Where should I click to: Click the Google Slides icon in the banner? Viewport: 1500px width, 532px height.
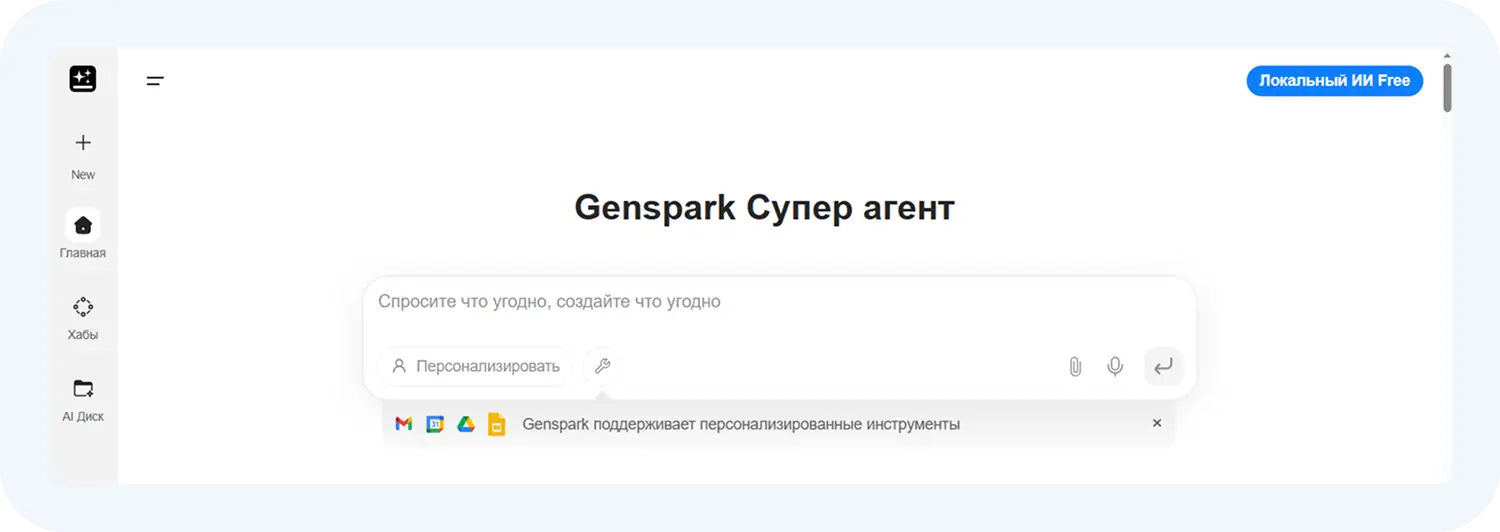496,424
